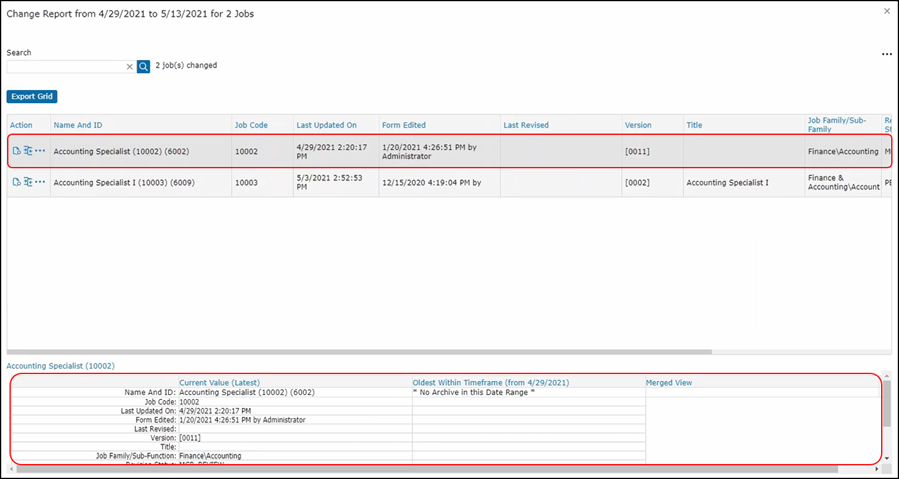Clear the search field with X icon
The image size is (900, 479).
pos(129,66)
